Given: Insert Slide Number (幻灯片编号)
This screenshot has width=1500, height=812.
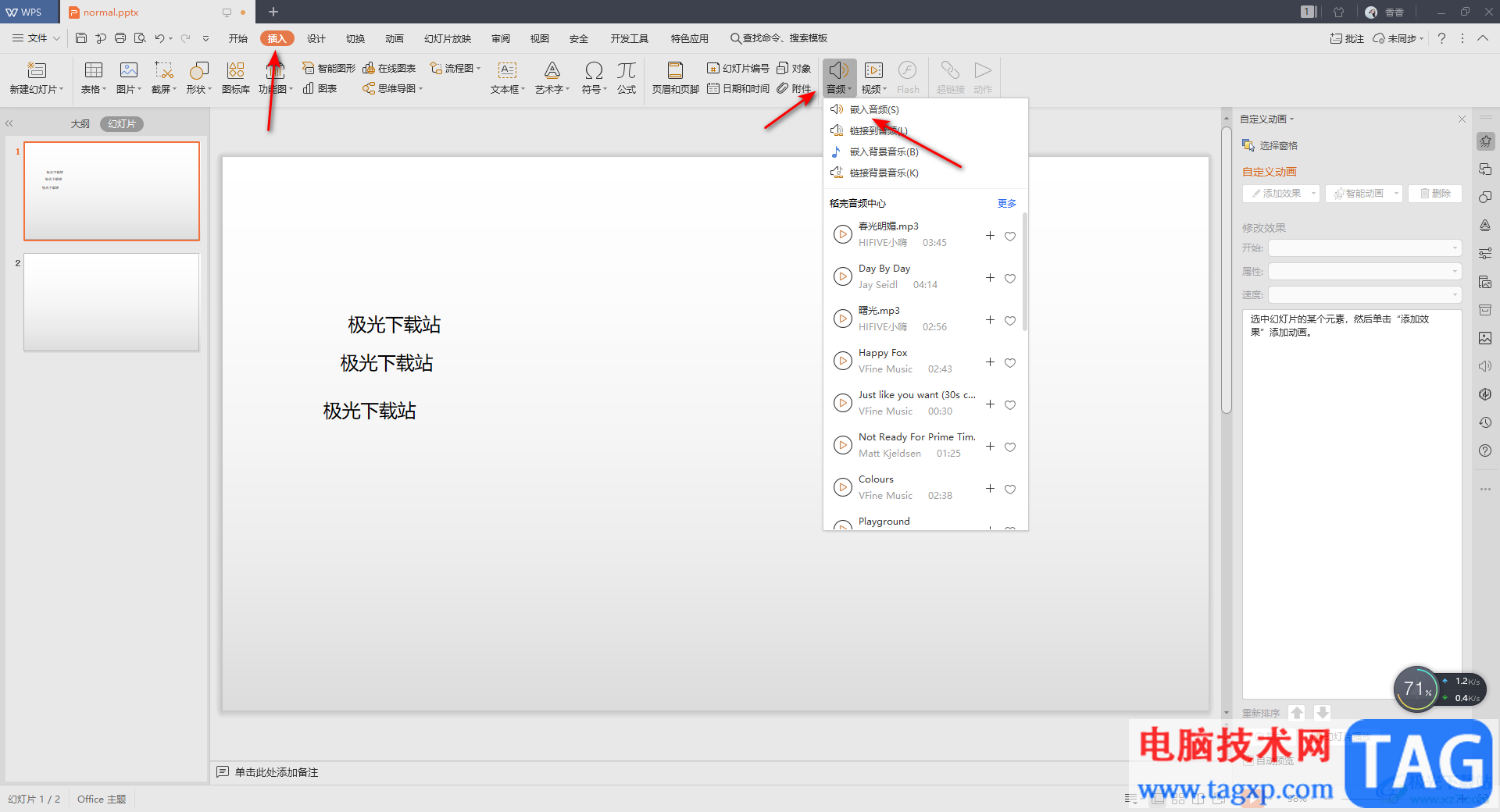Looking at the screenshot, I should click(x=738, y=69).
